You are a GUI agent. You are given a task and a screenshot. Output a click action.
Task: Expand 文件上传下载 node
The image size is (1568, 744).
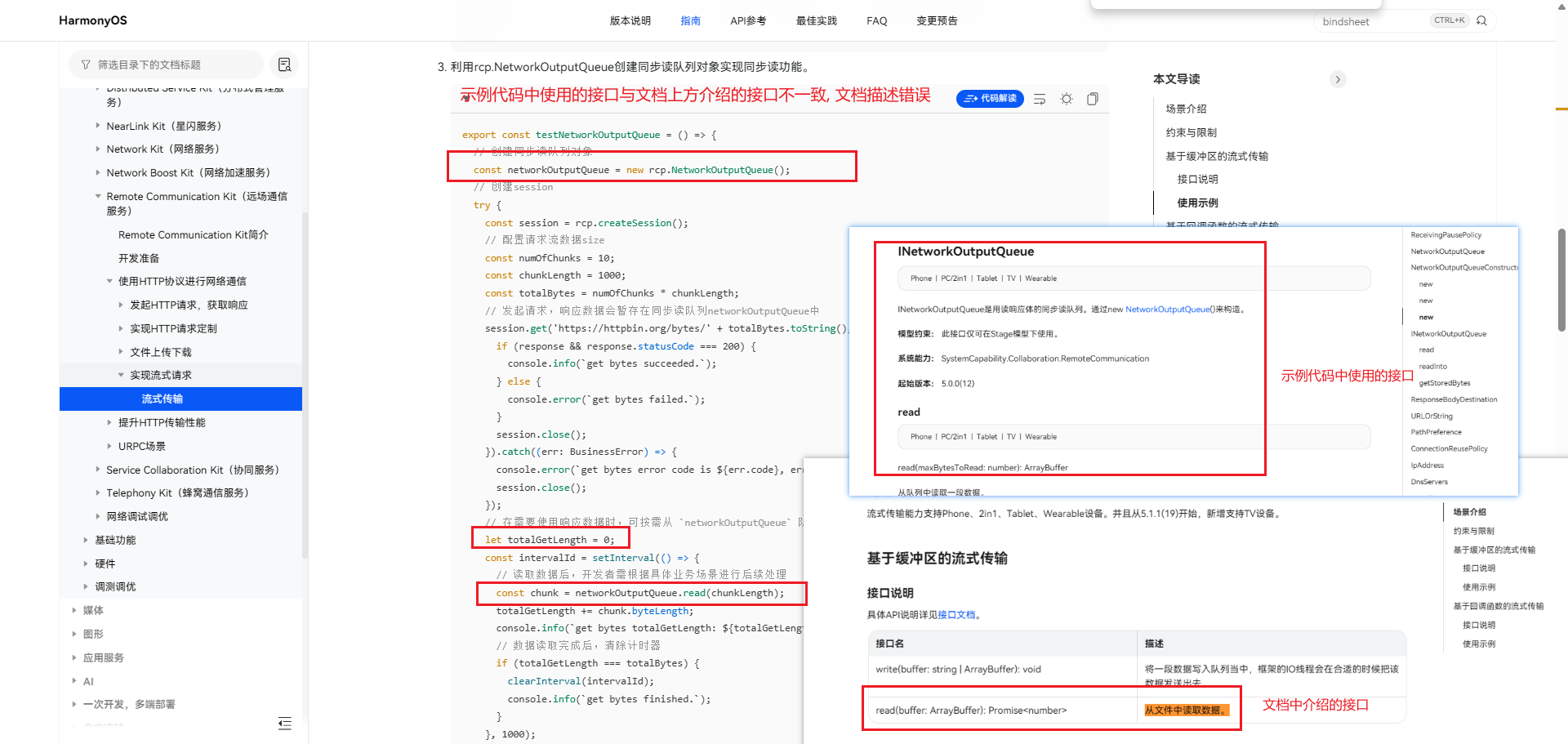pos(122,352)
